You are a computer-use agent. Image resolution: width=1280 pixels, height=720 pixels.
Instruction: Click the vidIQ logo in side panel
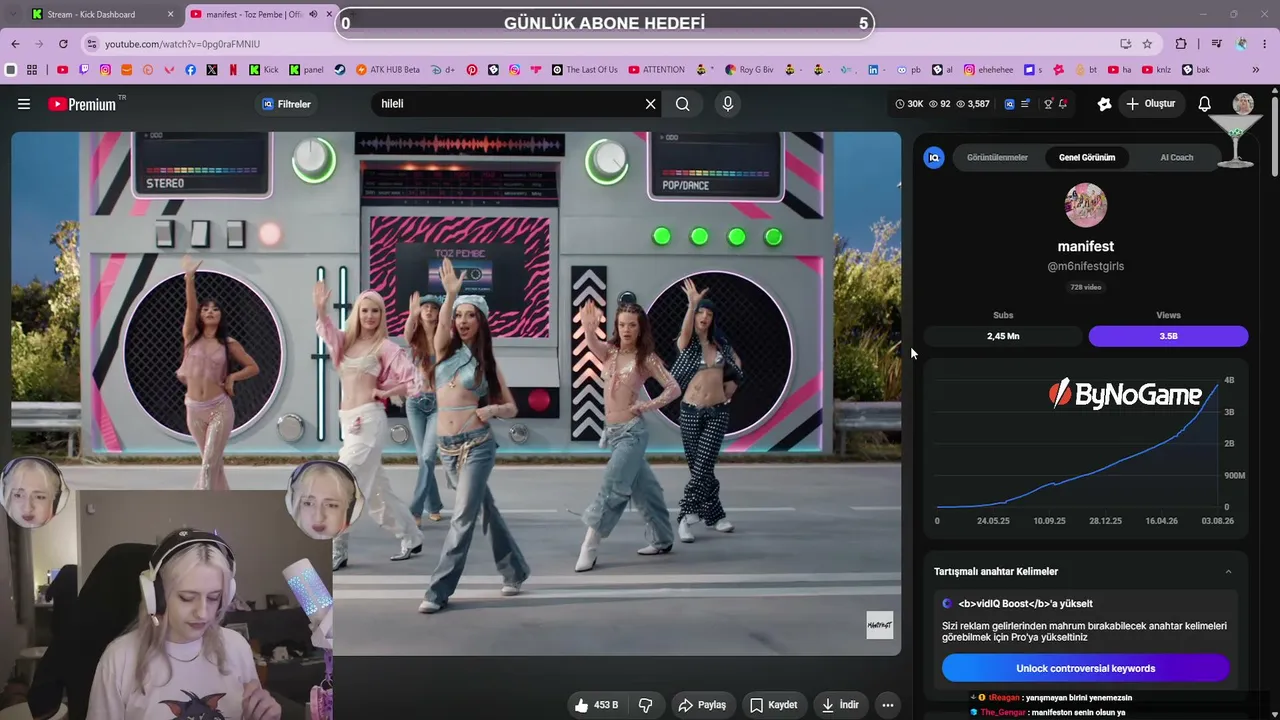pyautogui.click(x=934, y=157)
